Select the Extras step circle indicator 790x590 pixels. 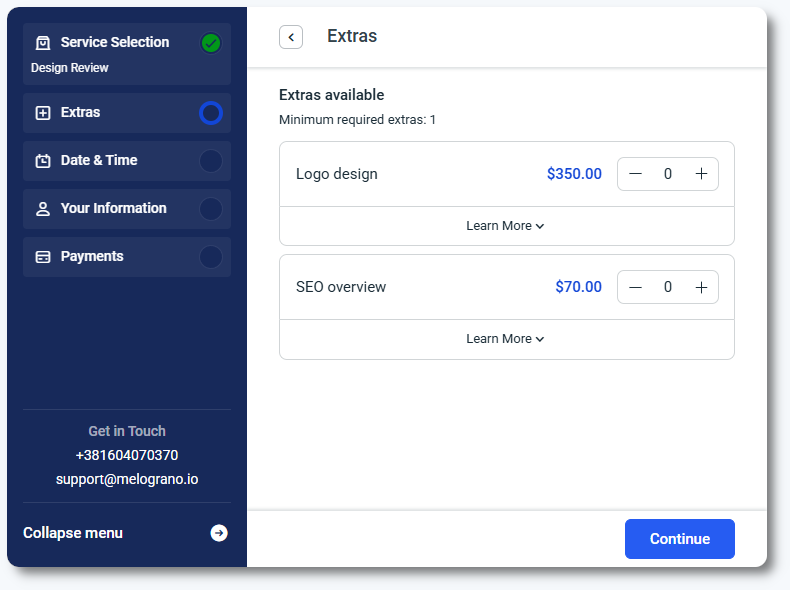coord(210,113)
